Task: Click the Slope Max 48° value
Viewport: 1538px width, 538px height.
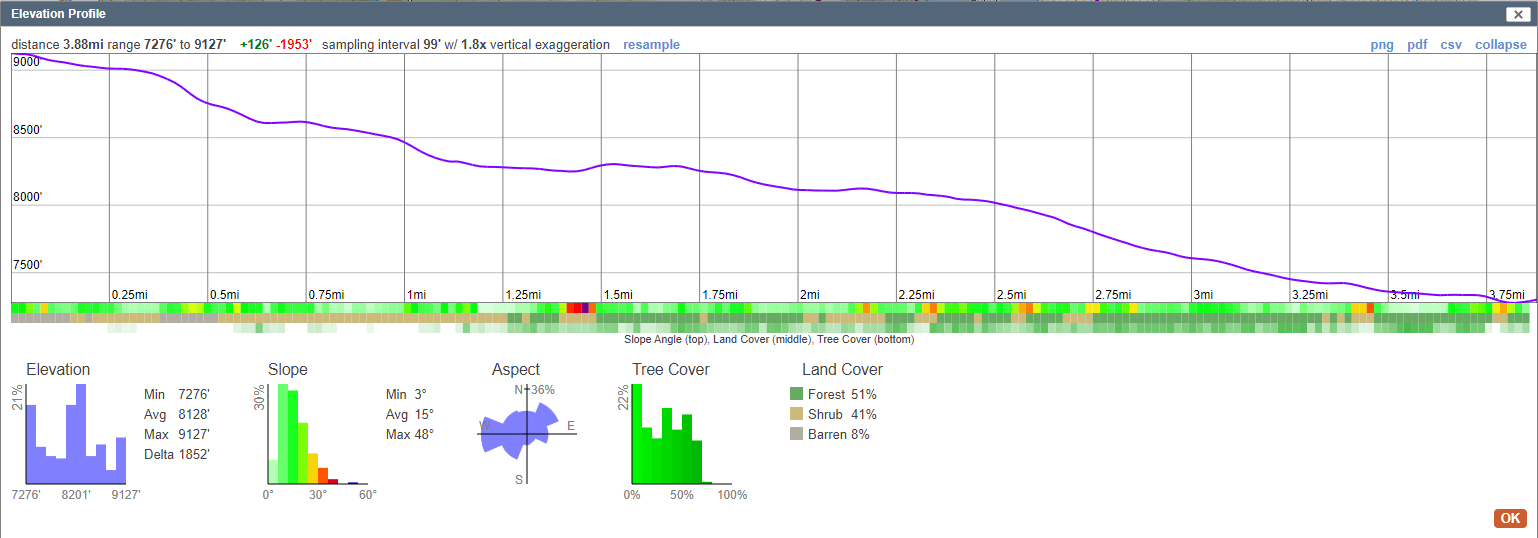Action: 422,434
